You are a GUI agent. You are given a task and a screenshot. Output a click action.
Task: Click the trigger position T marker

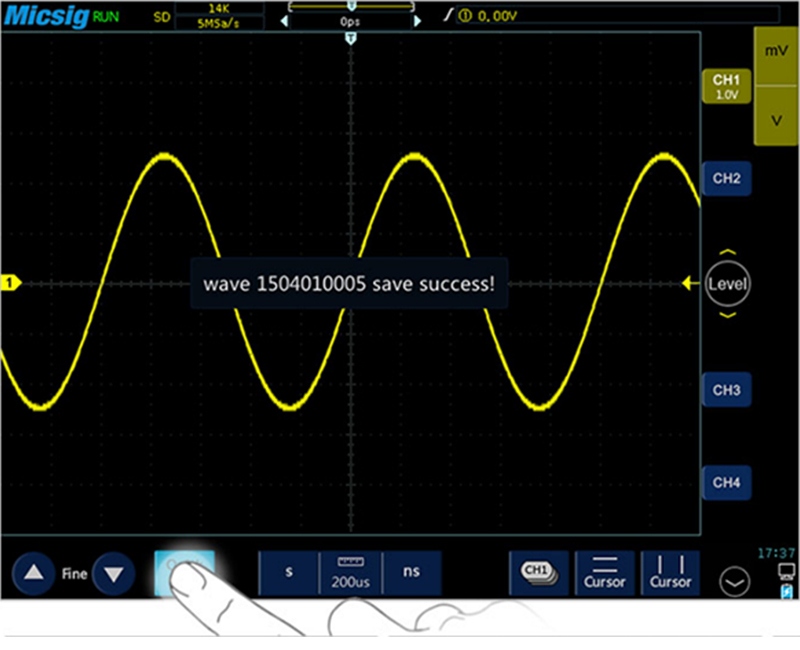click(x=350, y=37)
